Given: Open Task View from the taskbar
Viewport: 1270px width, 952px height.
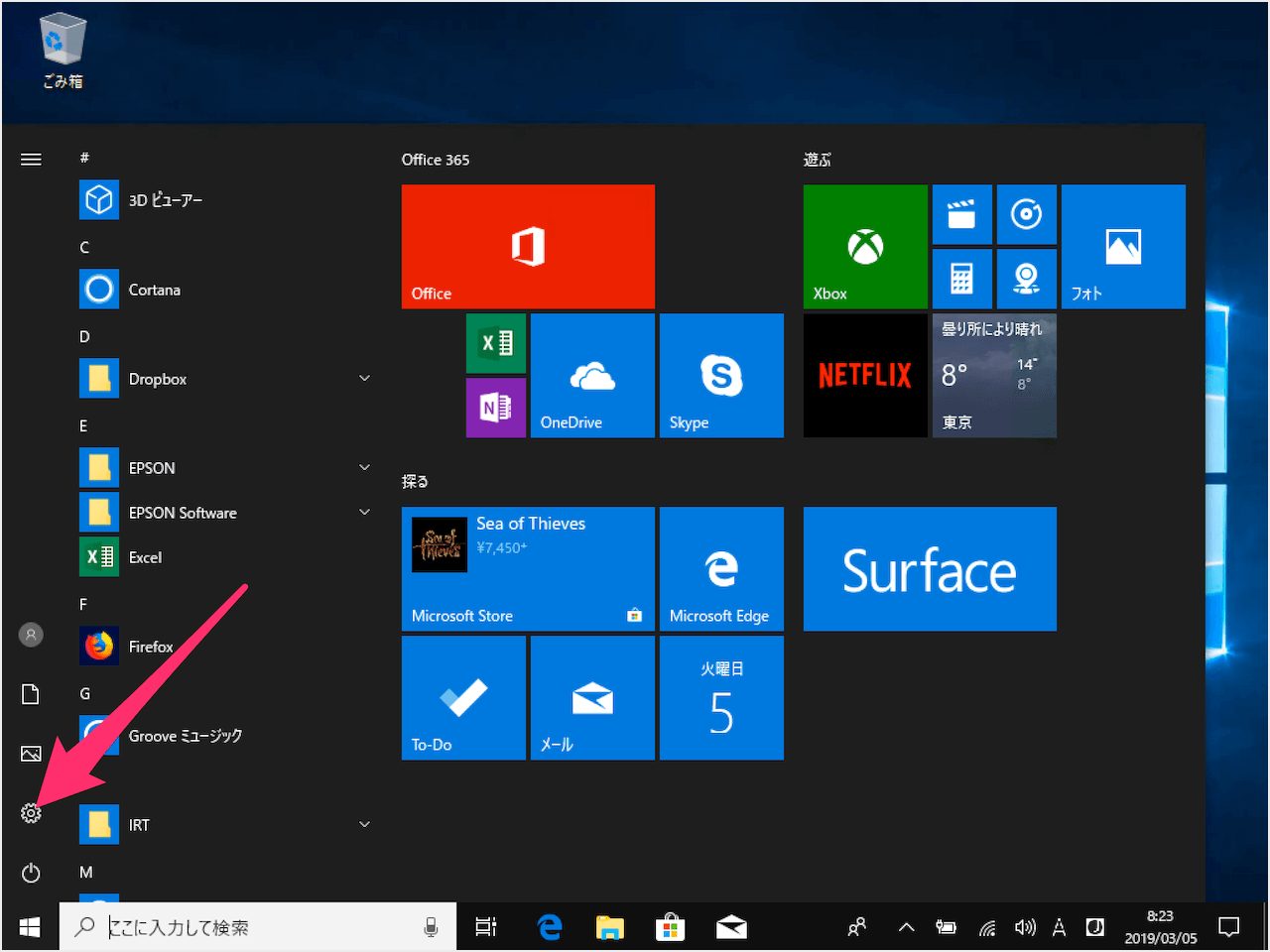Looking at the screenshot, I should point(485,927).
